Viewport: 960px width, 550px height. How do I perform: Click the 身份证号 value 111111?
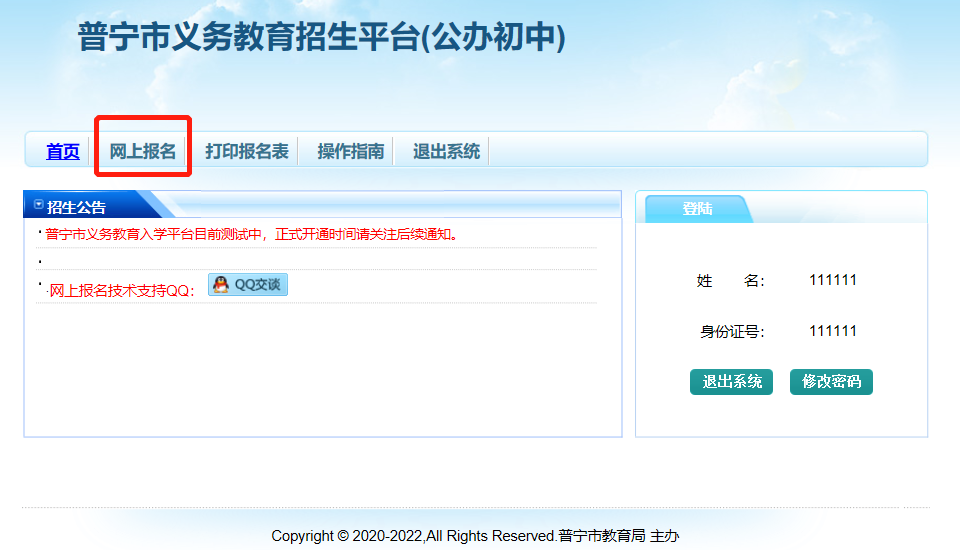click(x=833, y=331)
